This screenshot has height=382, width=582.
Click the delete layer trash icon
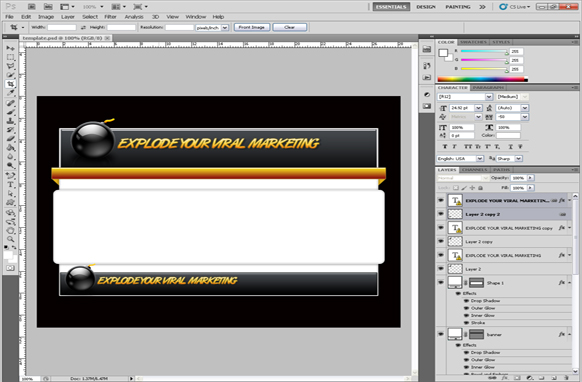click(566, 378)
